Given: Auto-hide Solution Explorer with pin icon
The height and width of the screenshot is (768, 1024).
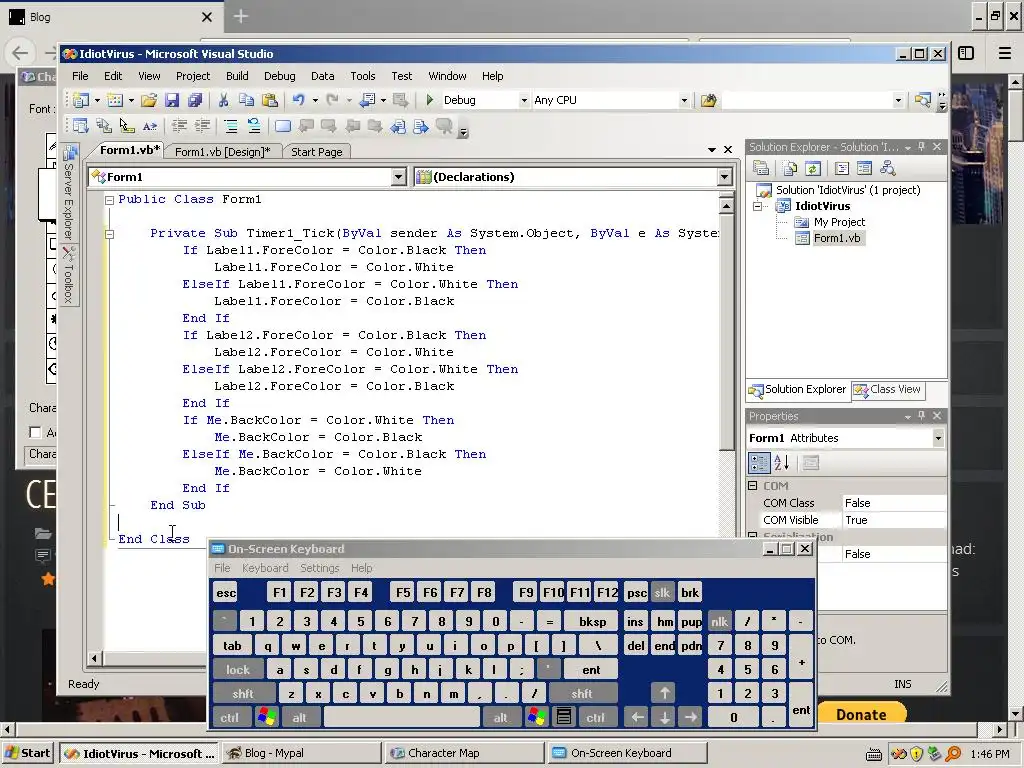Looking at the screenshot, I should click(x=921, y=147).
